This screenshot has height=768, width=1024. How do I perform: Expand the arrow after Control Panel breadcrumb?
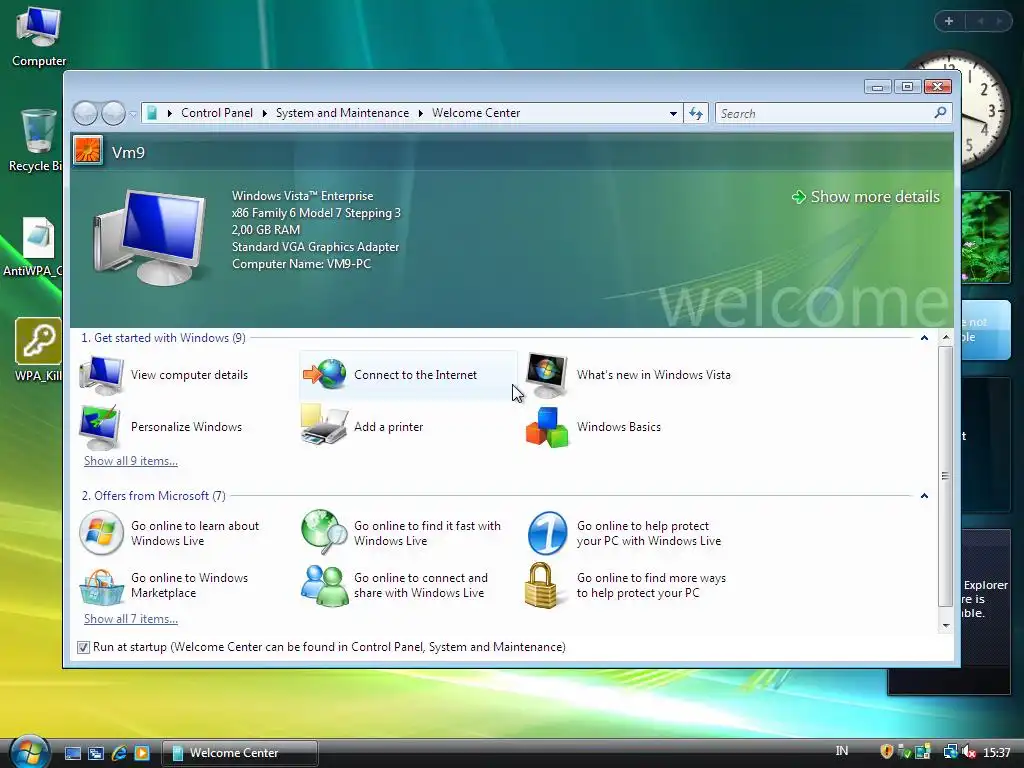point(264,114)
